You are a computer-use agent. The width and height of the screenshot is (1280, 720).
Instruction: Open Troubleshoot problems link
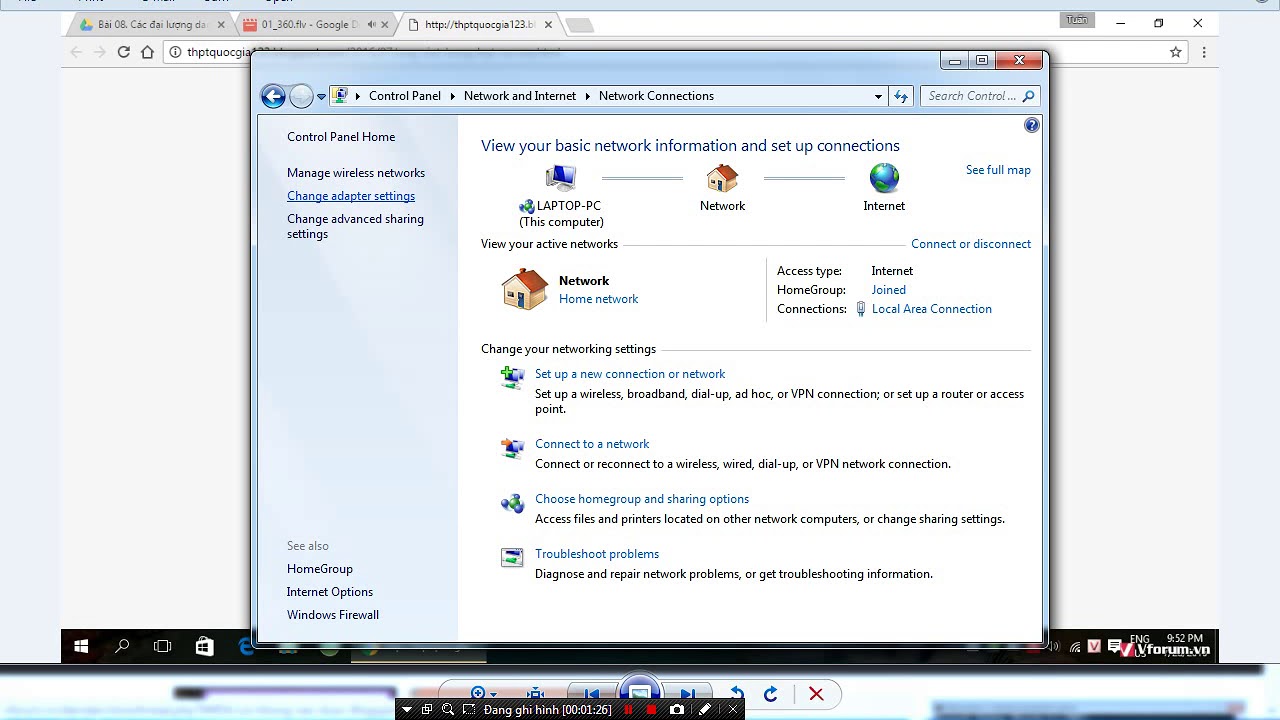(x=597, y=554)
